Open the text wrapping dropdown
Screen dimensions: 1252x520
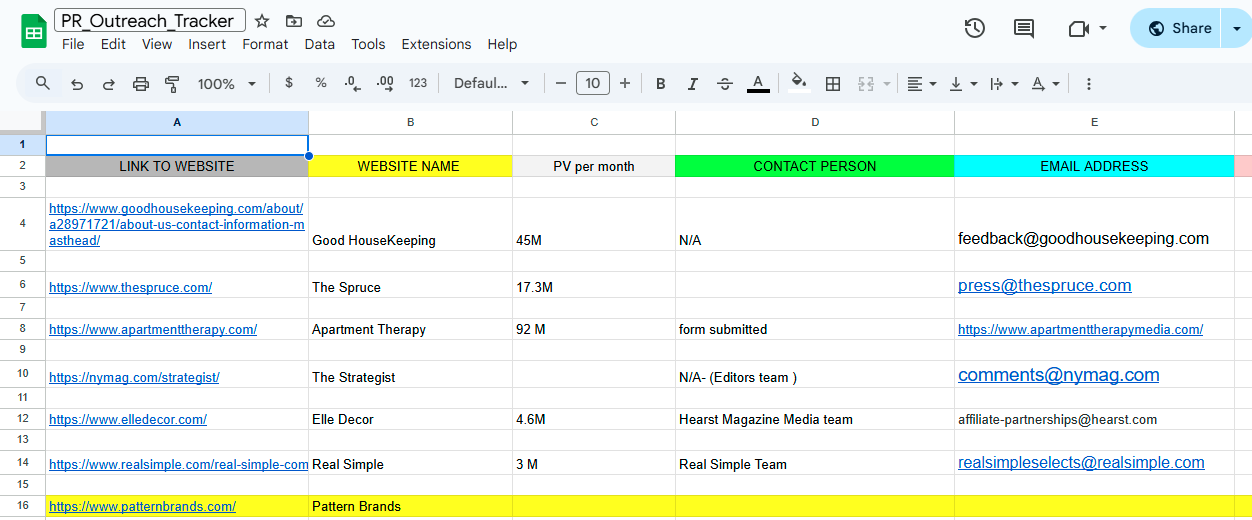1003,84
